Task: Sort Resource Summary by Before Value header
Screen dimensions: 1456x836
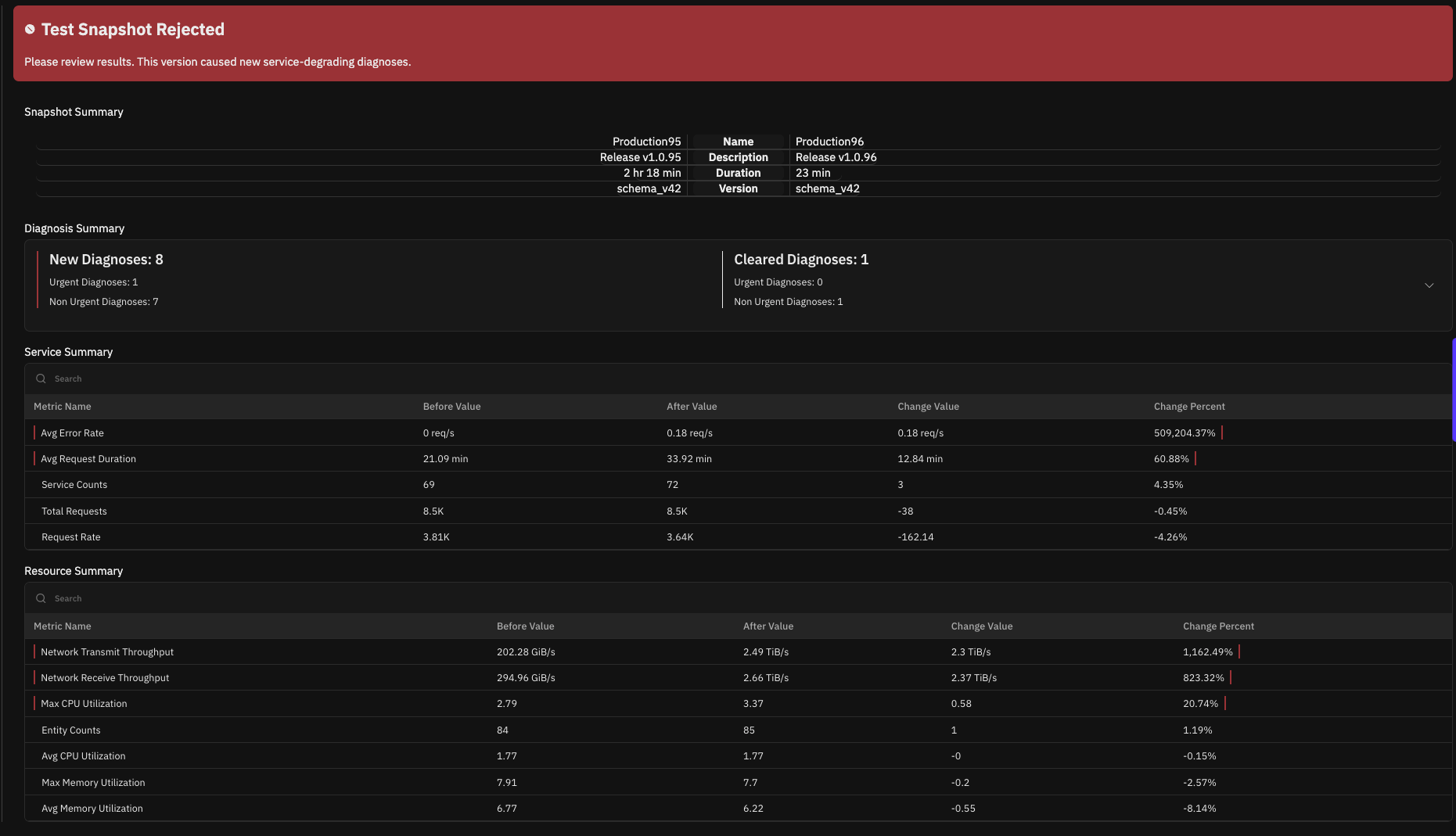Action: pos(525,626)
